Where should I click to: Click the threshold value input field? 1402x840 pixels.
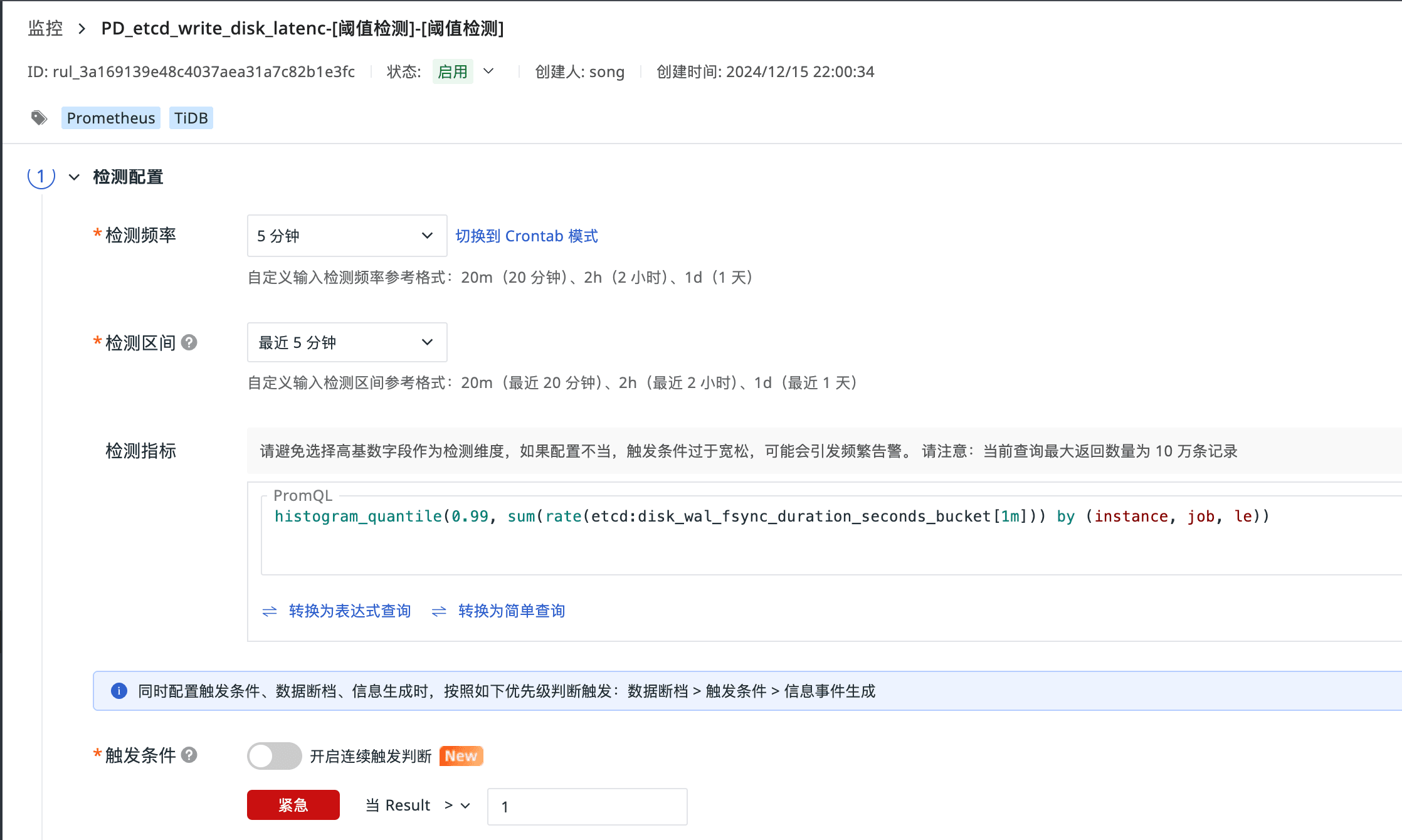coord(586,807)
